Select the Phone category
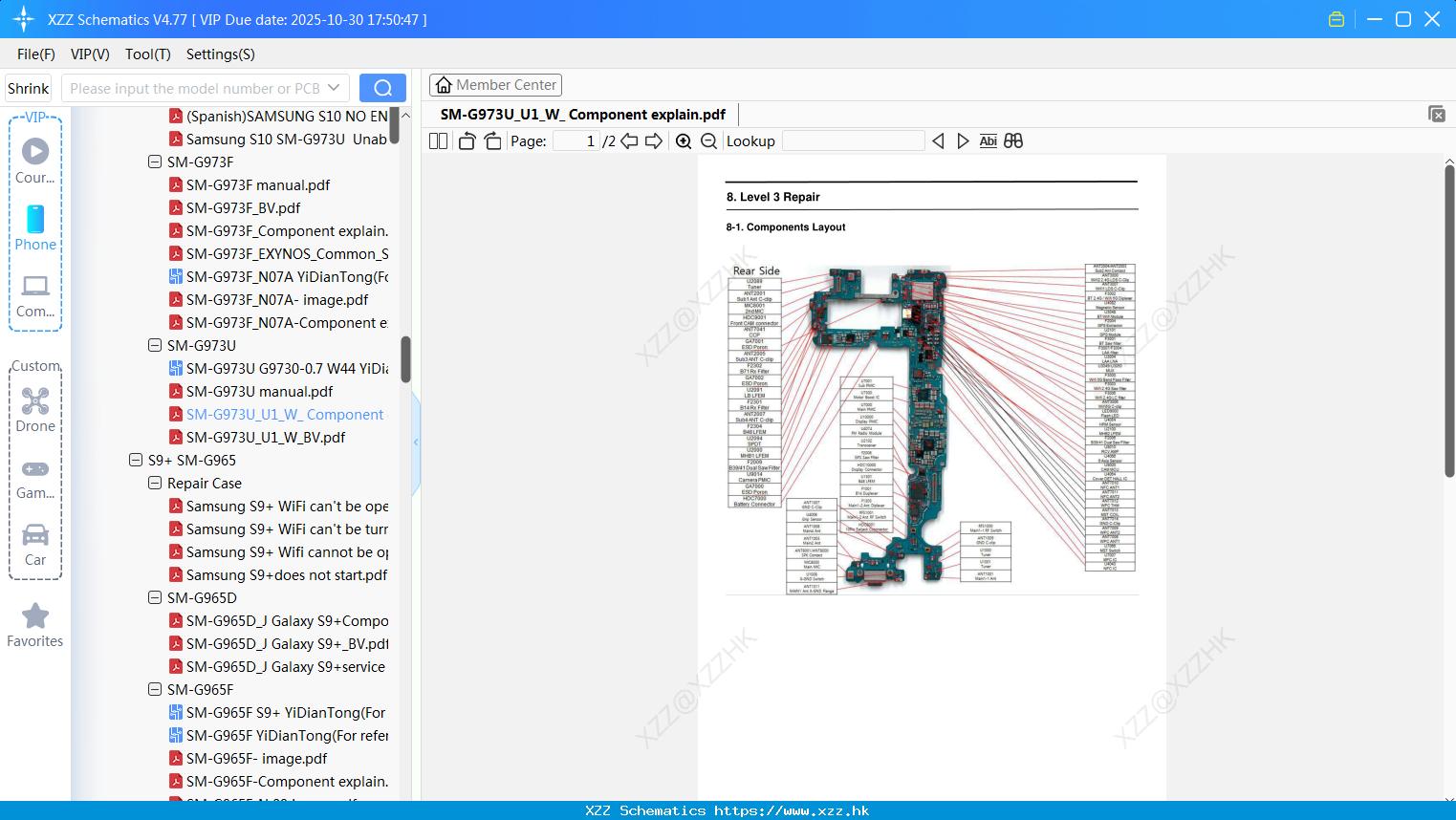This screenshot has height=820, width=1456. [x=35, y=227]
